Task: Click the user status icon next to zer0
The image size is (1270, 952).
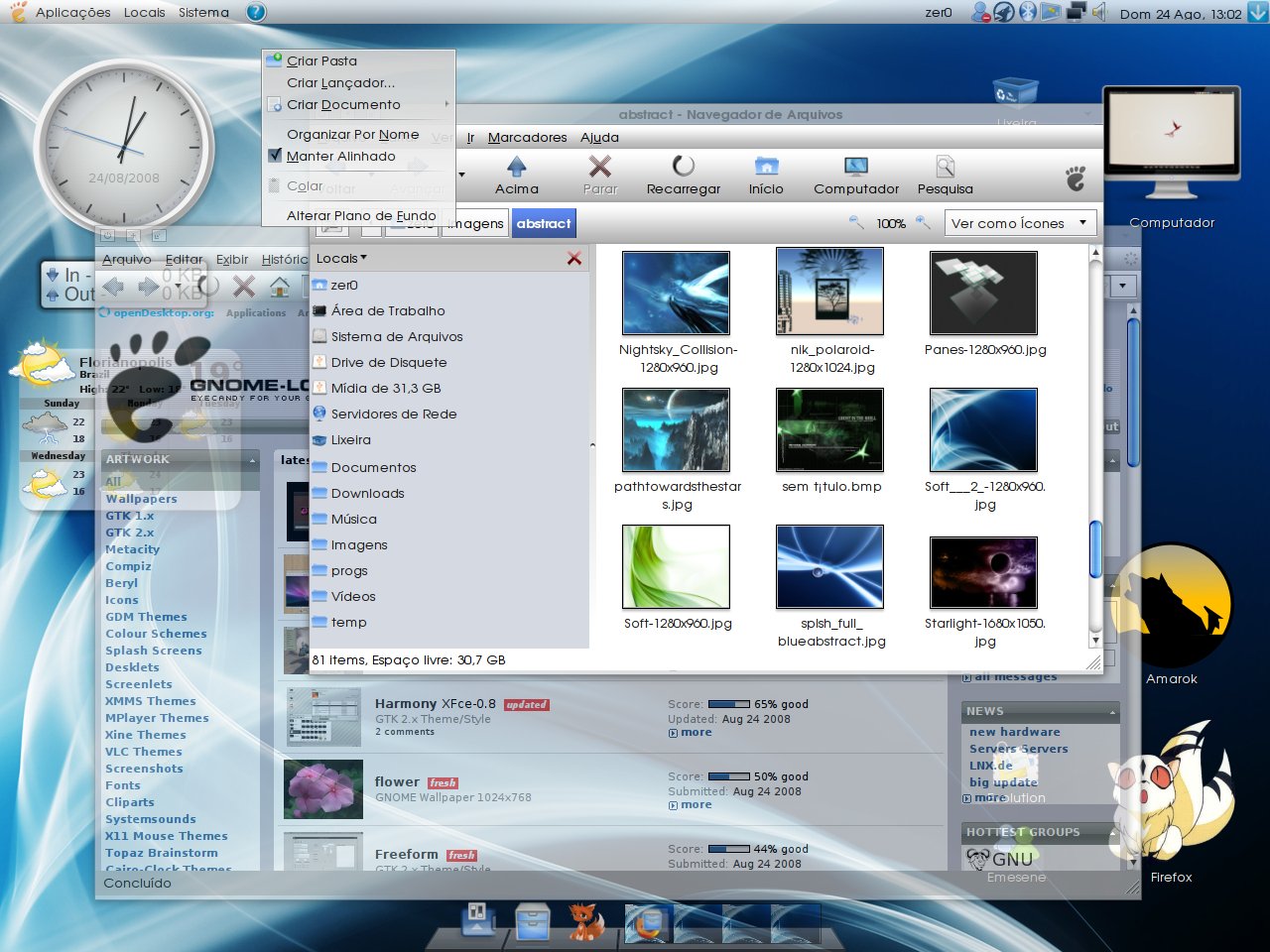Action: [980, 12]
